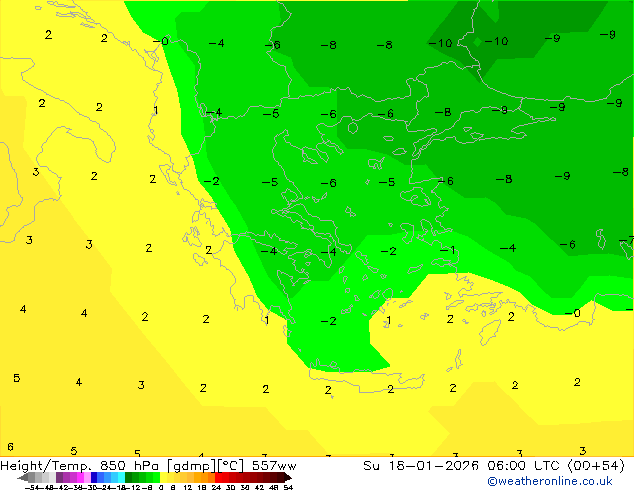Click the 0 legend scale label
The width and height of the screenshot is (634, 490).
point(161,488)
